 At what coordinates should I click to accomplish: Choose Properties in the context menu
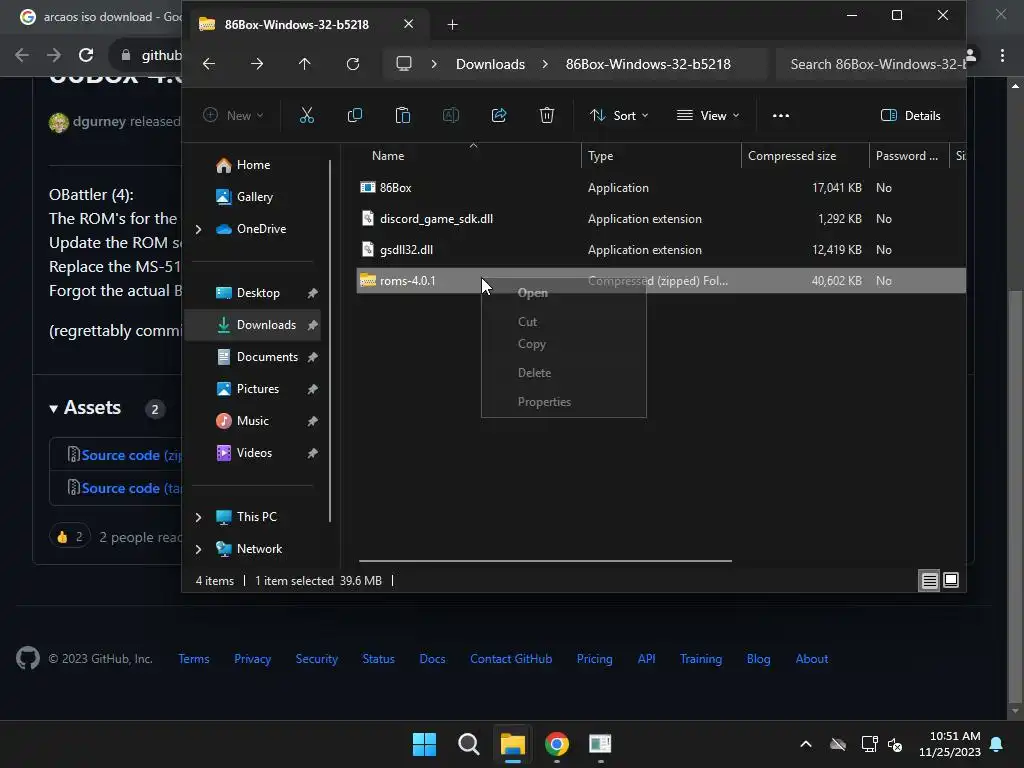564,402
